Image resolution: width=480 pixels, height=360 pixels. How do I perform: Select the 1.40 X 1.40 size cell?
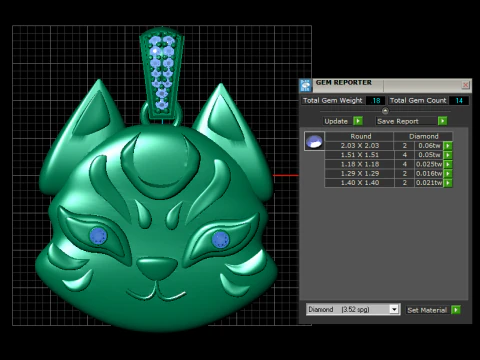(x=360, y=183)
